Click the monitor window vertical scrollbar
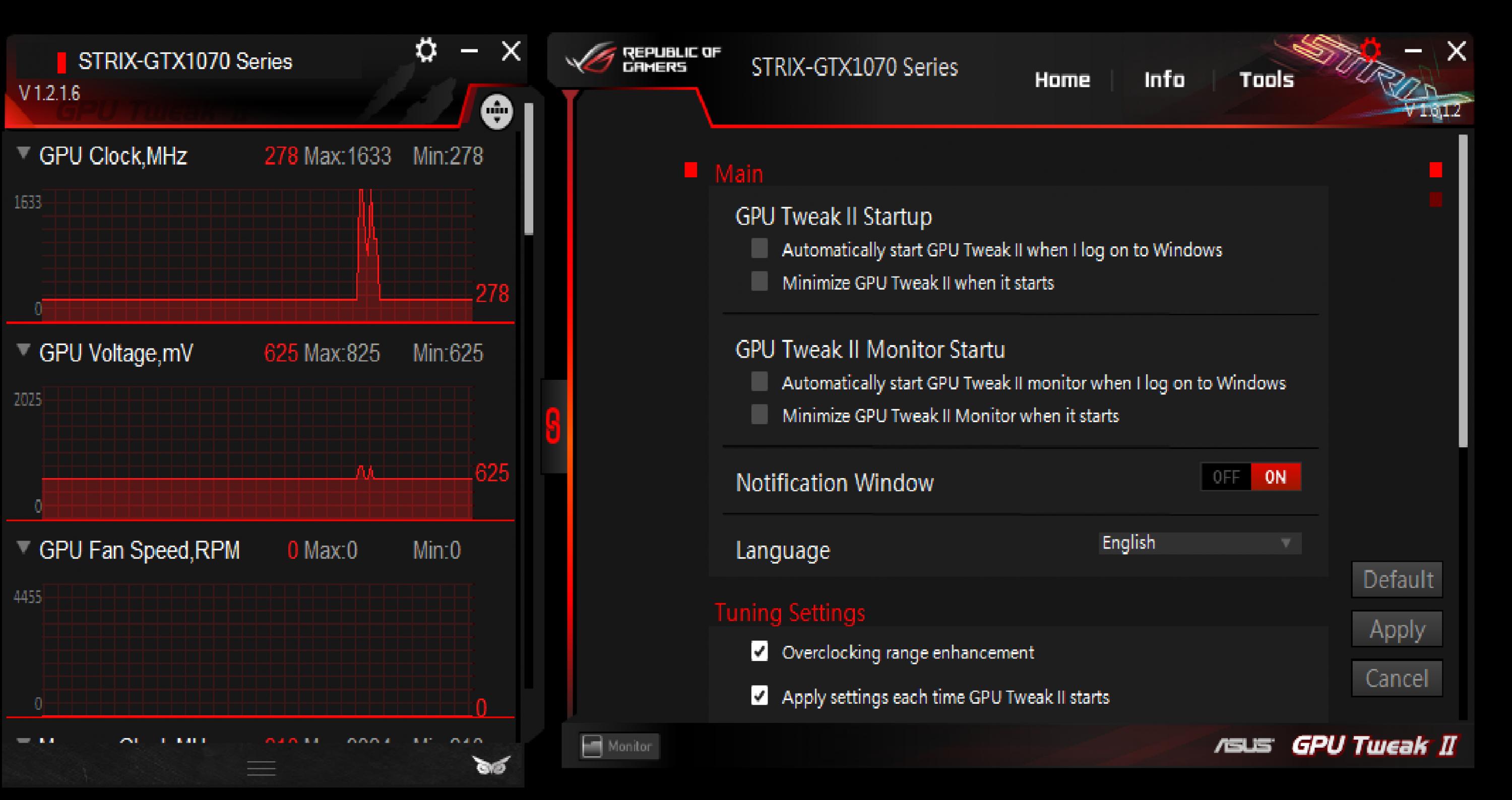Screen dimensions: 1512x800 click(x=529, y=169)
